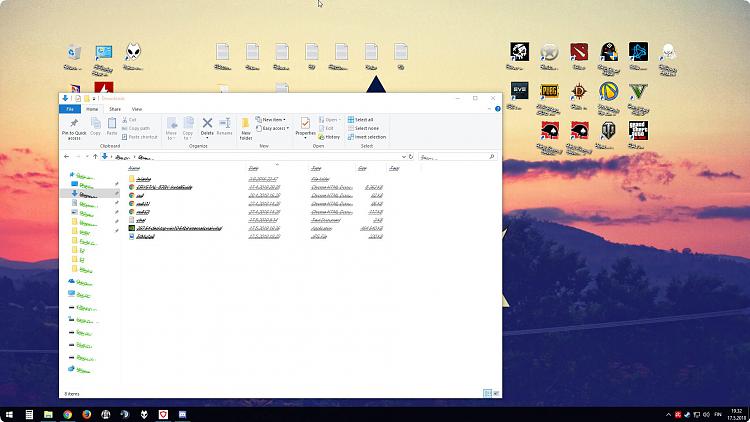Open the EVE Online desktop shortcut
This screenshot has height=422, width=750.
(x=519, y=90)
